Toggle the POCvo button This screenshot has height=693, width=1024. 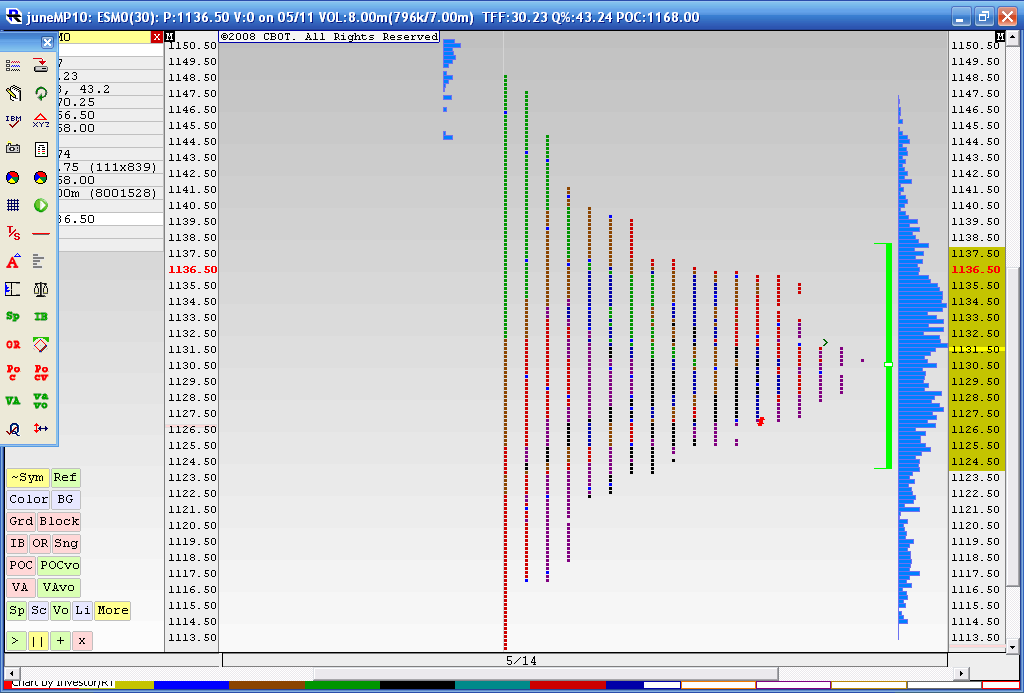59,566
